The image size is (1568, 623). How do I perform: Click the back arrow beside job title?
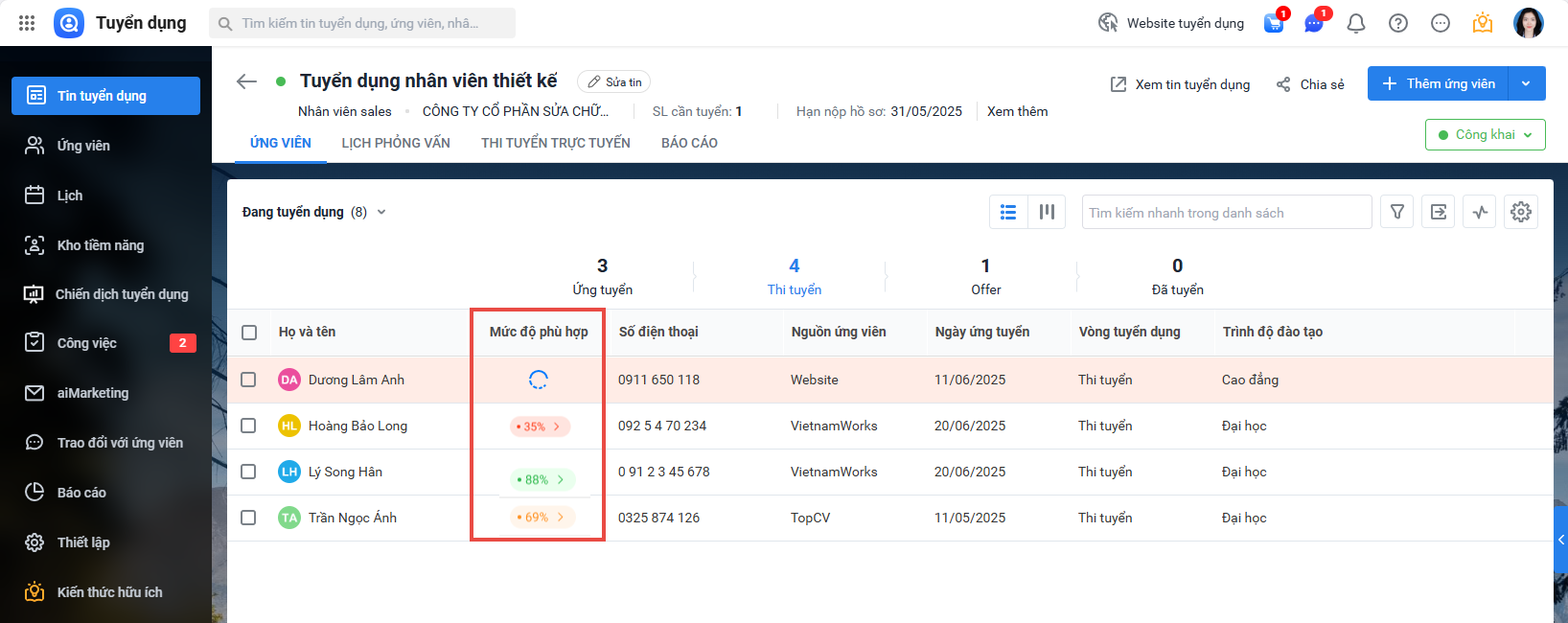(x=246, y=81)
